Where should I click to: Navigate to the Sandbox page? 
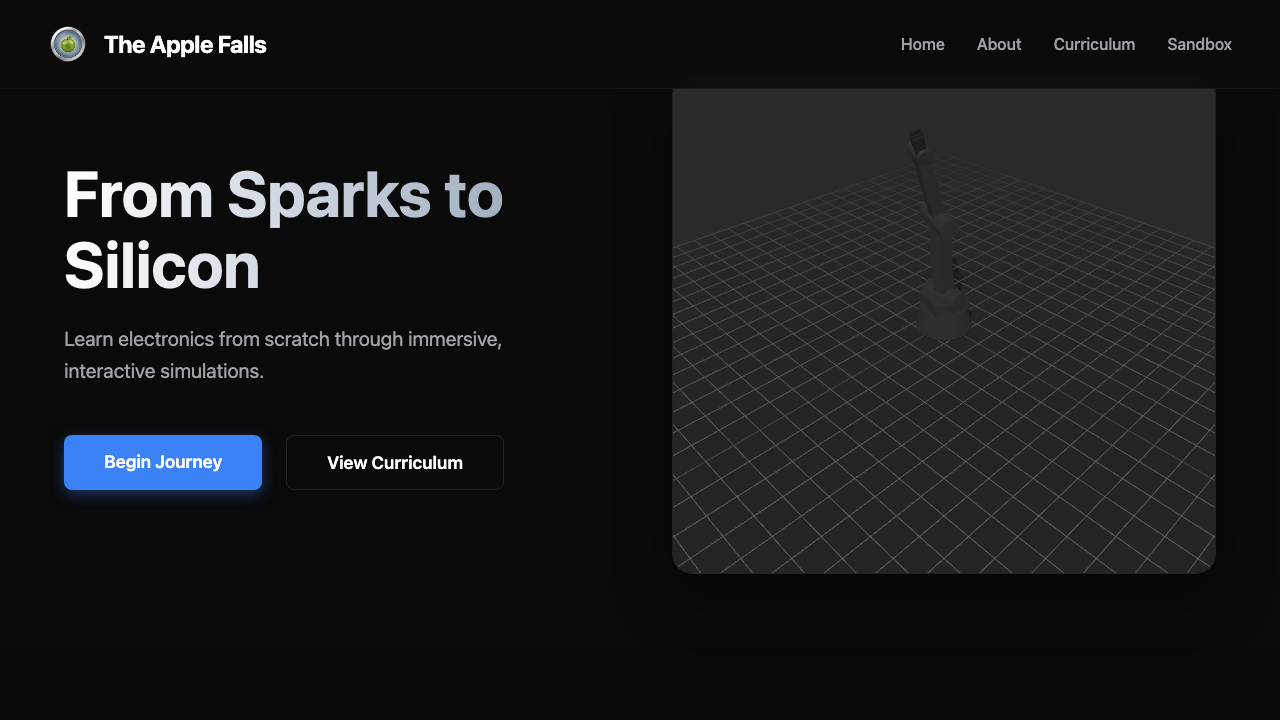(x=1199, y=44)
